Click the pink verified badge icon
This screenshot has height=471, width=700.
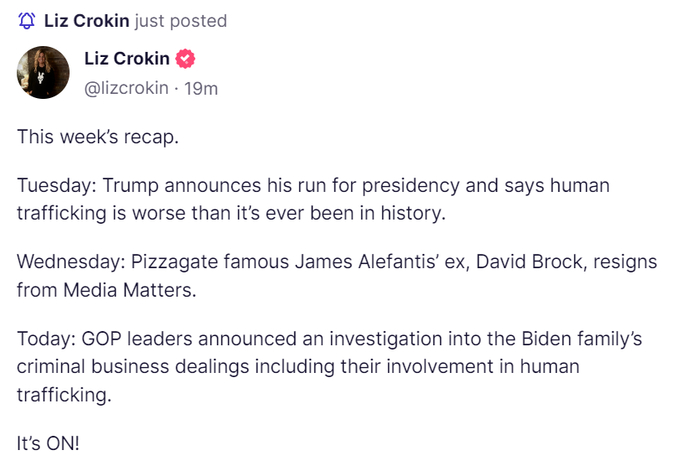(x=186, y=59)
